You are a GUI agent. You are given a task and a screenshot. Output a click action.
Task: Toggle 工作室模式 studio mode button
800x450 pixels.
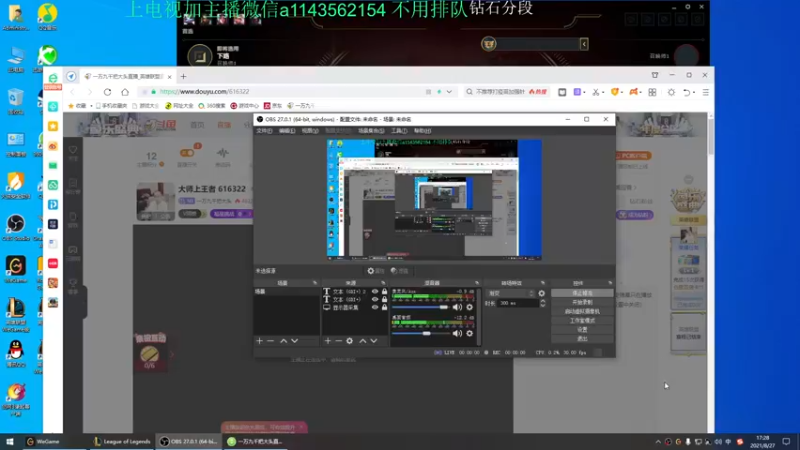(582, 320)
